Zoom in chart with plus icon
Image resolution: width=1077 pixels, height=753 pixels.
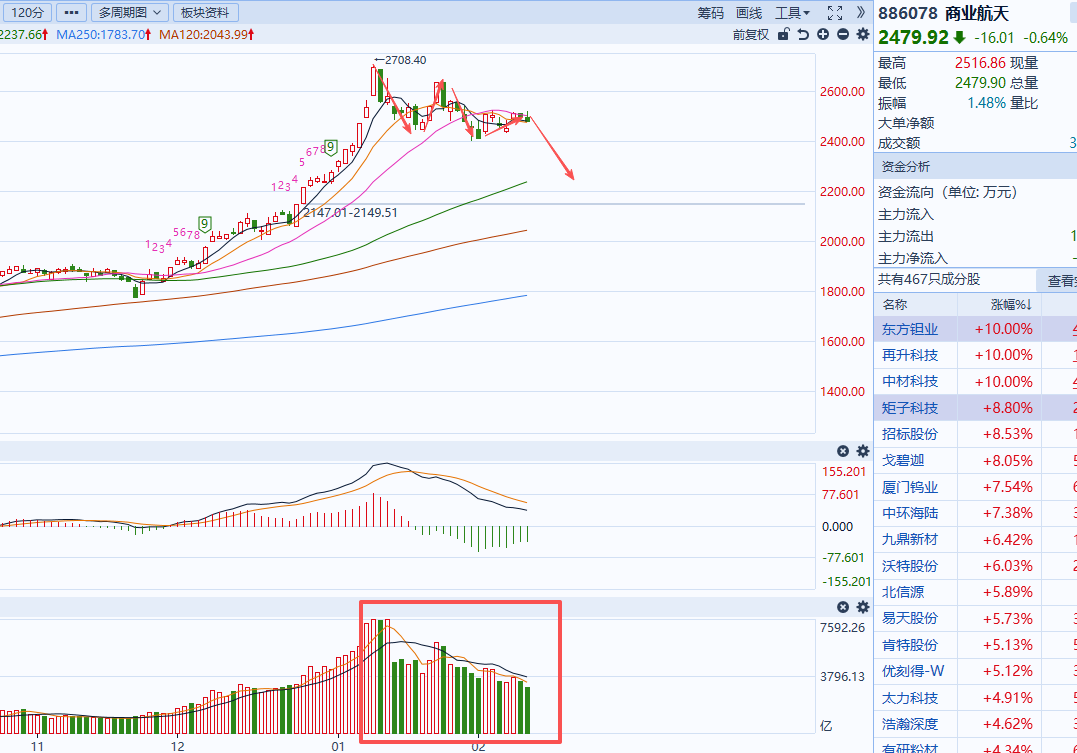tap(823, 34)
